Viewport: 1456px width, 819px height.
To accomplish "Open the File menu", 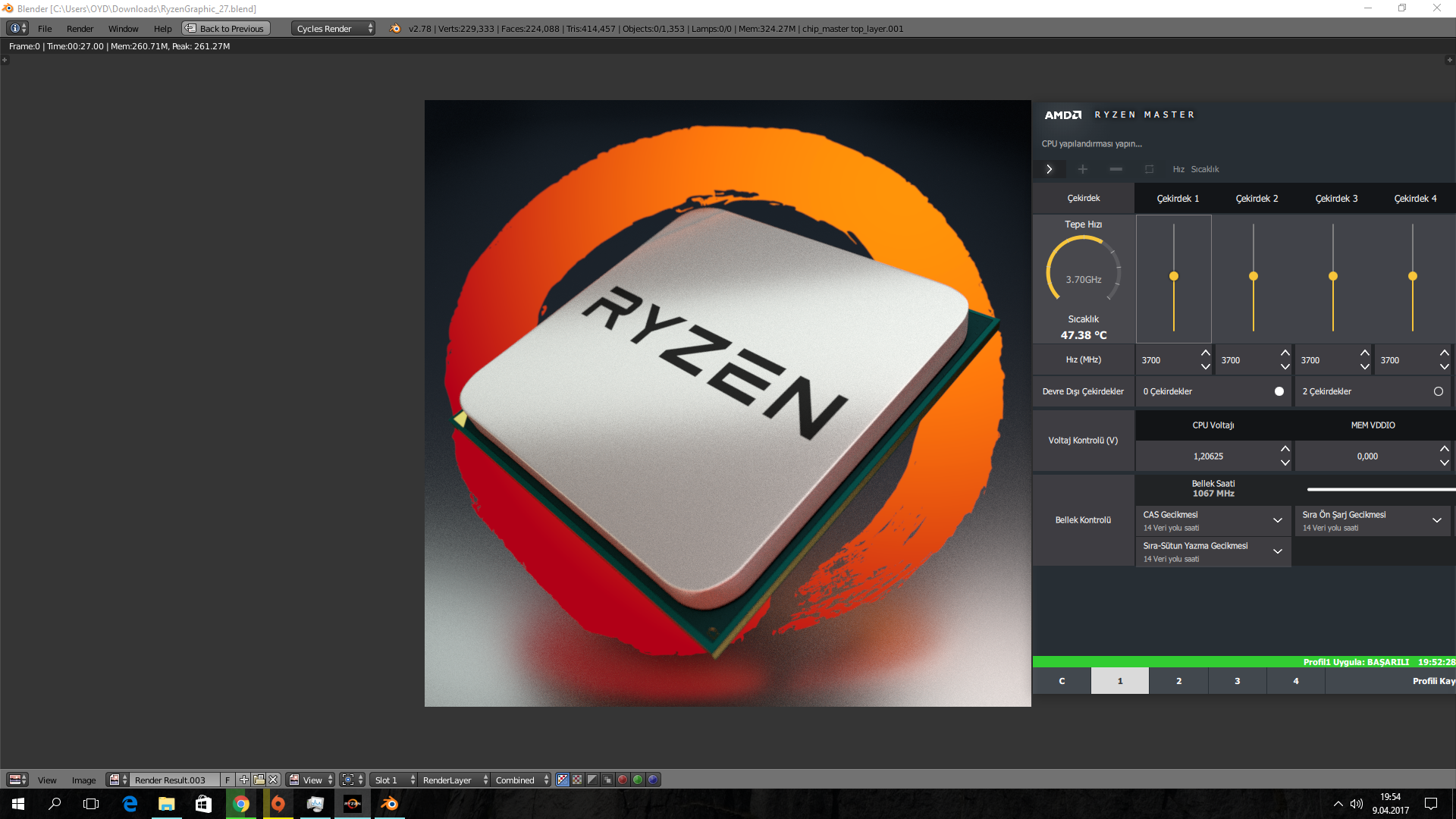I will click(45, 28).
